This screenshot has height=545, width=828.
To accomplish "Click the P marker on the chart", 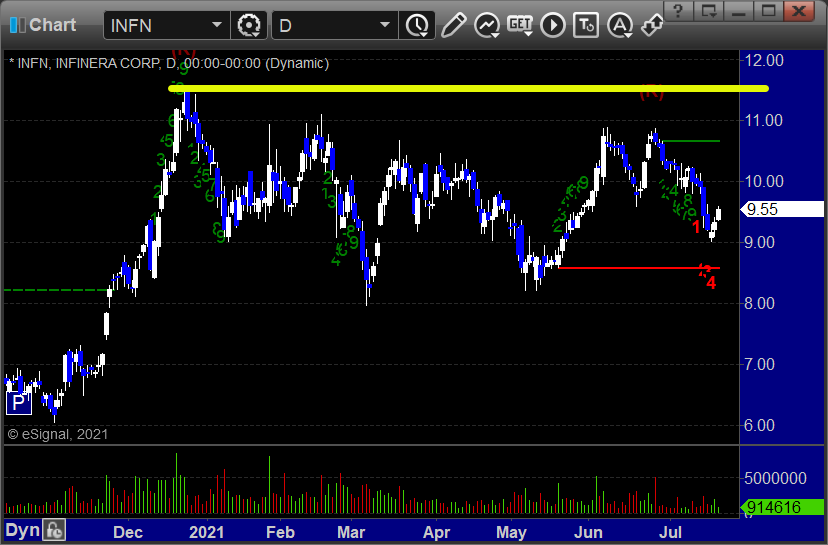I will pyautogui.click(x=18, y=403).
